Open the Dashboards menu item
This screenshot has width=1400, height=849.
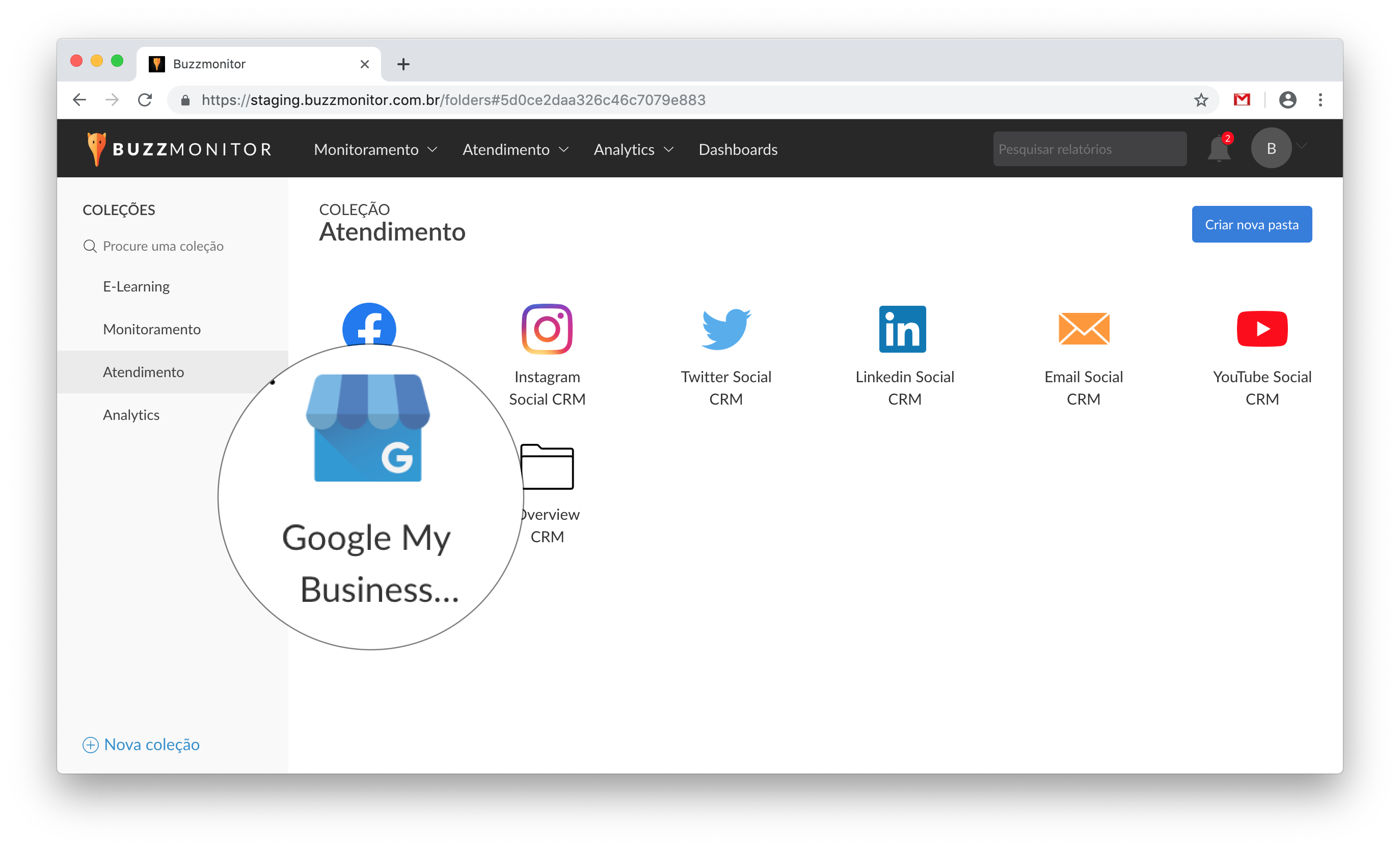738,149
